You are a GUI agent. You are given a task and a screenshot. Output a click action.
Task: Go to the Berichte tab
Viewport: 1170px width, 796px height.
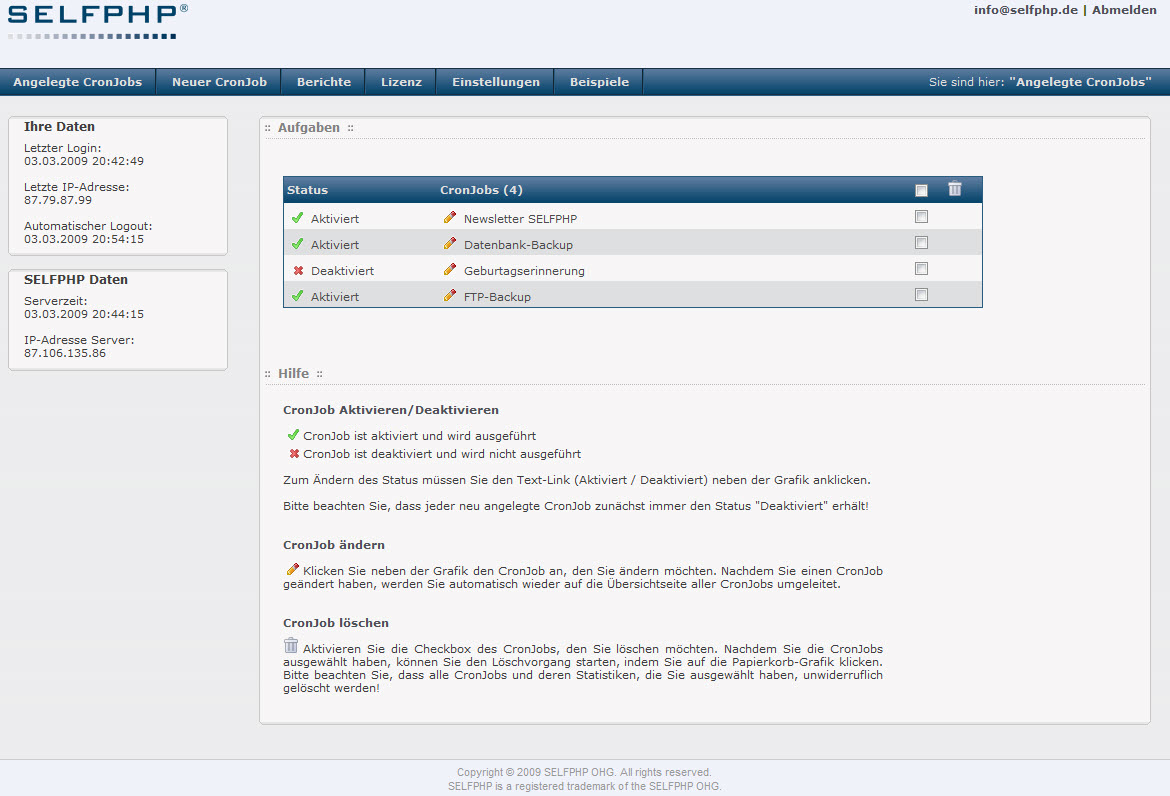324,82
